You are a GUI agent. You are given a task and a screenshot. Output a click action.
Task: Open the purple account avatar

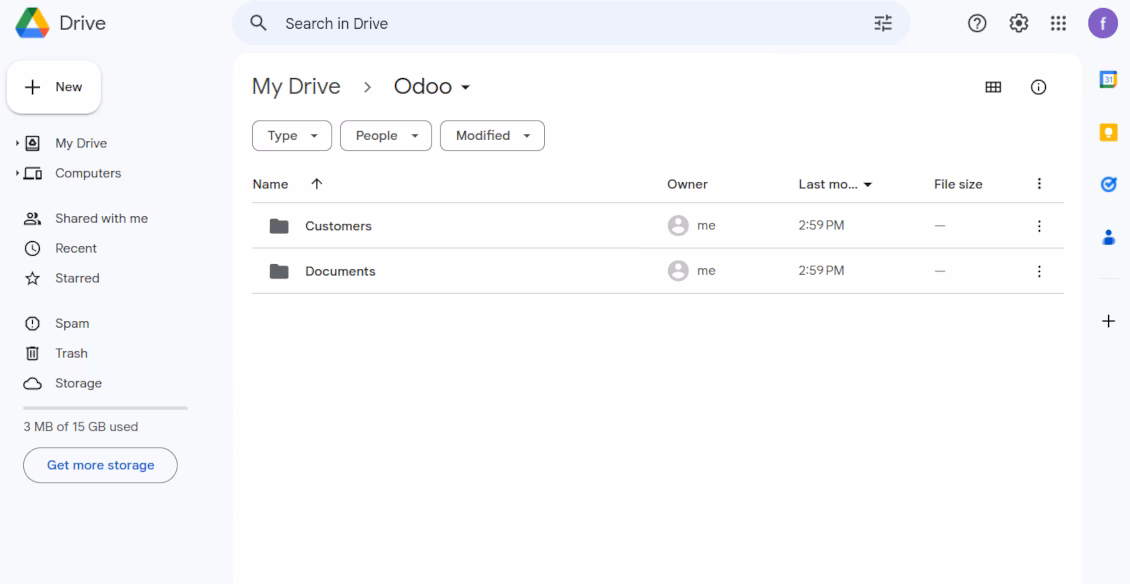pos(1103,23)
